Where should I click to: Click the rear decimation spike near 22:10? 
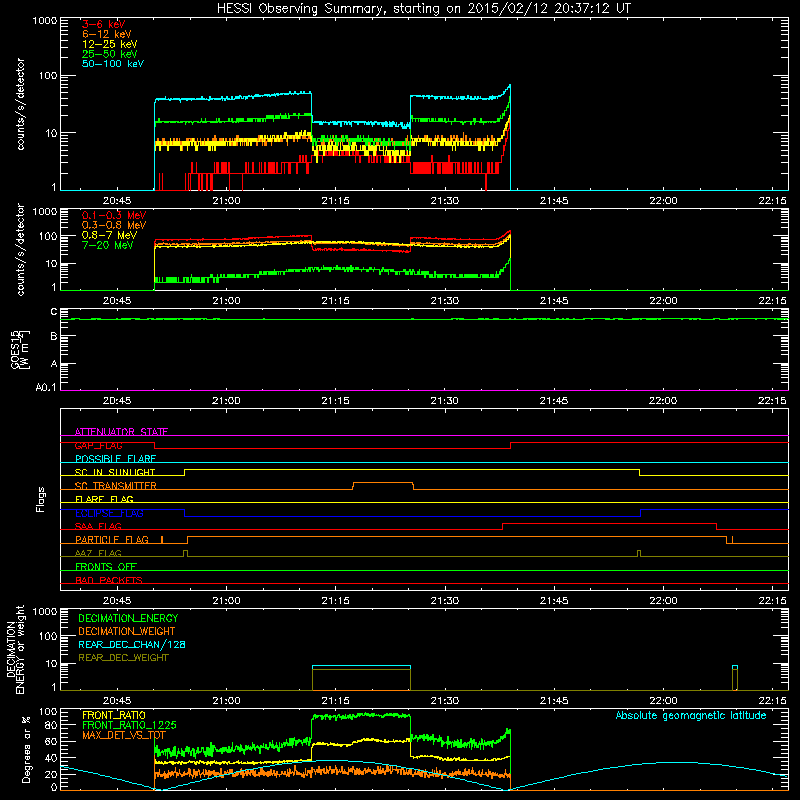click(735, 678)
